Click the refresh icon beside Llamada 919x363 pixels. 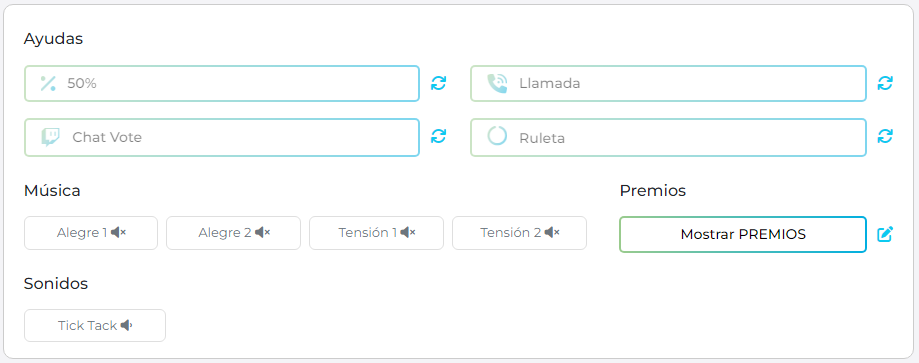point(885,83)
